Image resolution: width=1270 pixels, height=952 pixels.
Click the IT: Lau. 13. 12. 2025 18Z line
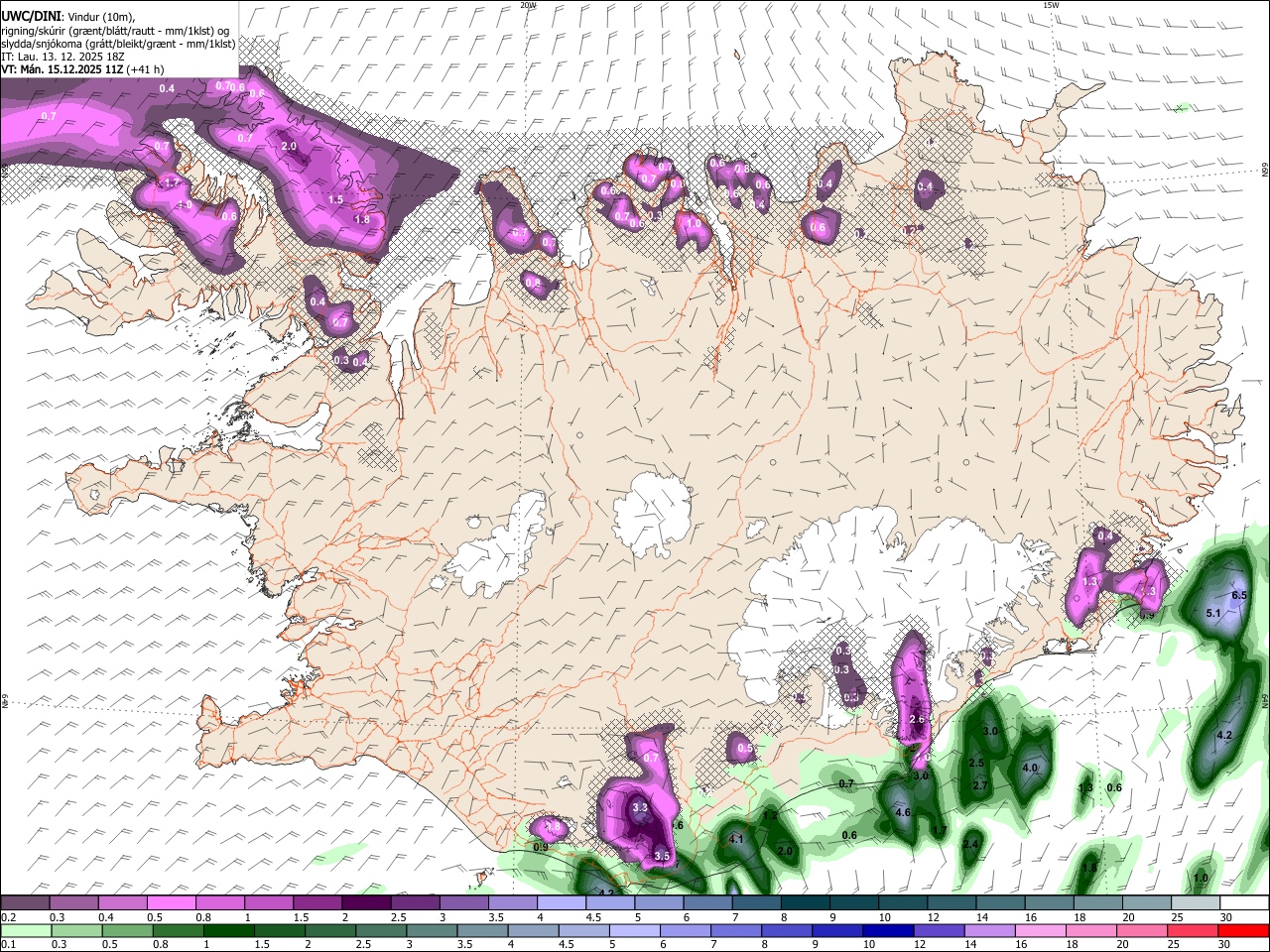63,57
